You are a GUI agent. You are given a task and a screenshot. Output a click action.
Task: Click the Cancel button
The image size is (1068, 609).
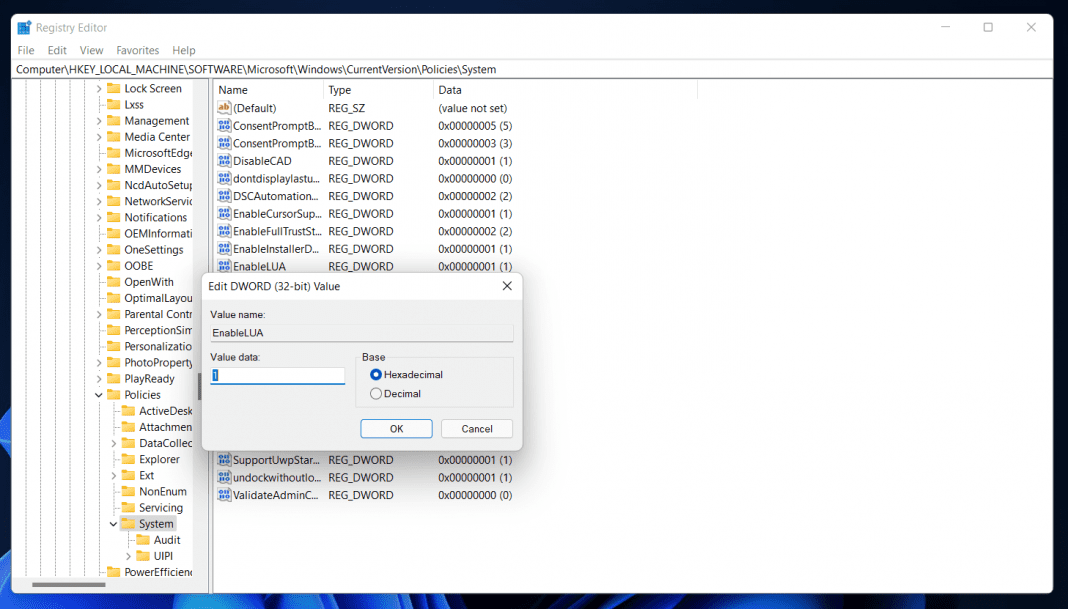476,428
